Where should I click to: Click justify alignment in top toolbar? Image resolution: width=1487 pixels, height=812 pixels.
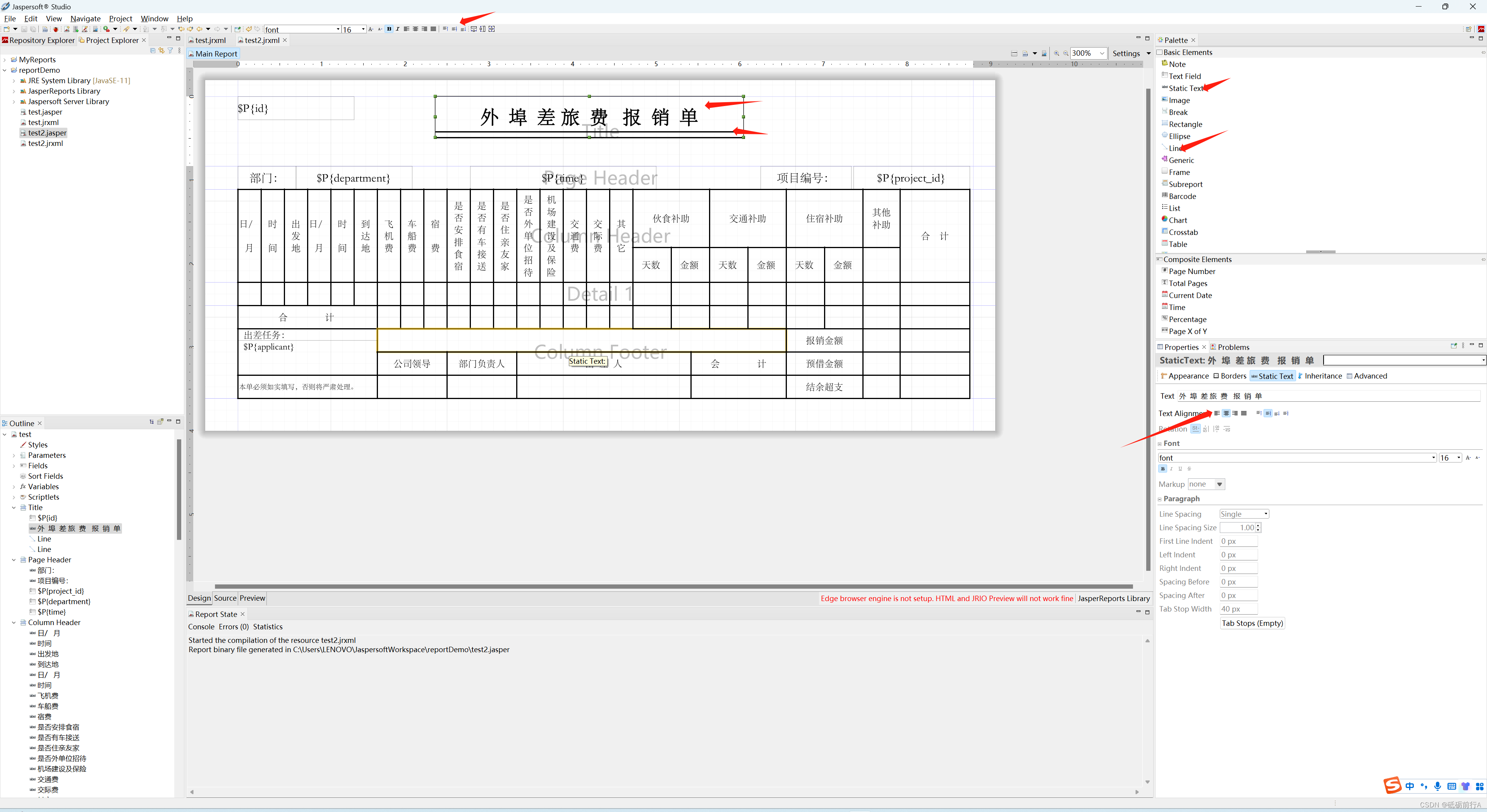(x=433, y=29)
